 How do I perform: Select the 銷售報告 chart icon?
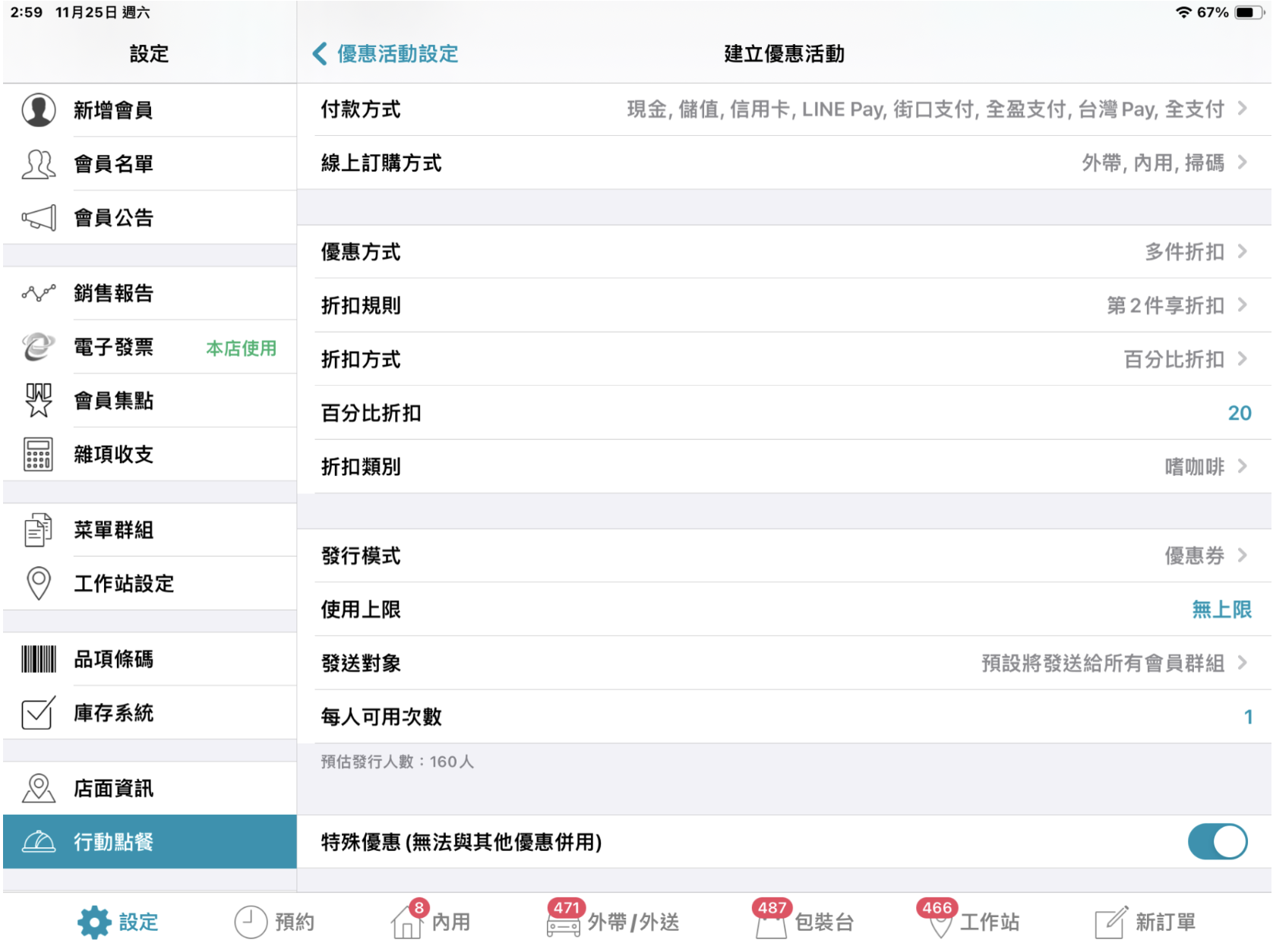click(39, 293)
